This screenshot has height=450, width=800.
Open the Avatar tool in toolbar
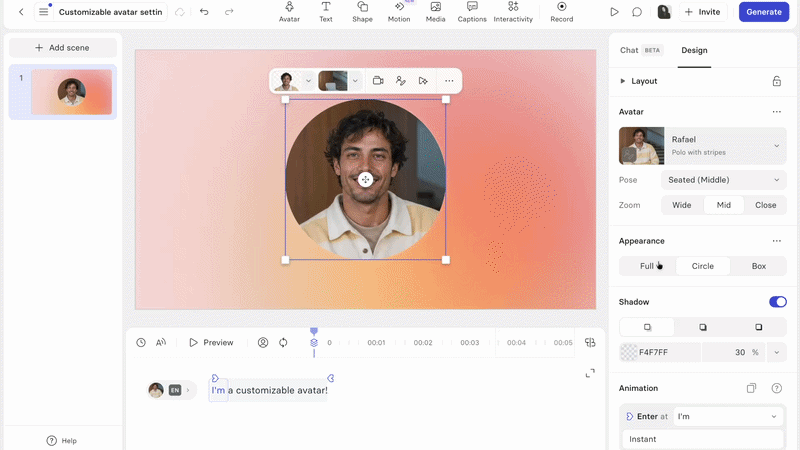click(289, 12)
